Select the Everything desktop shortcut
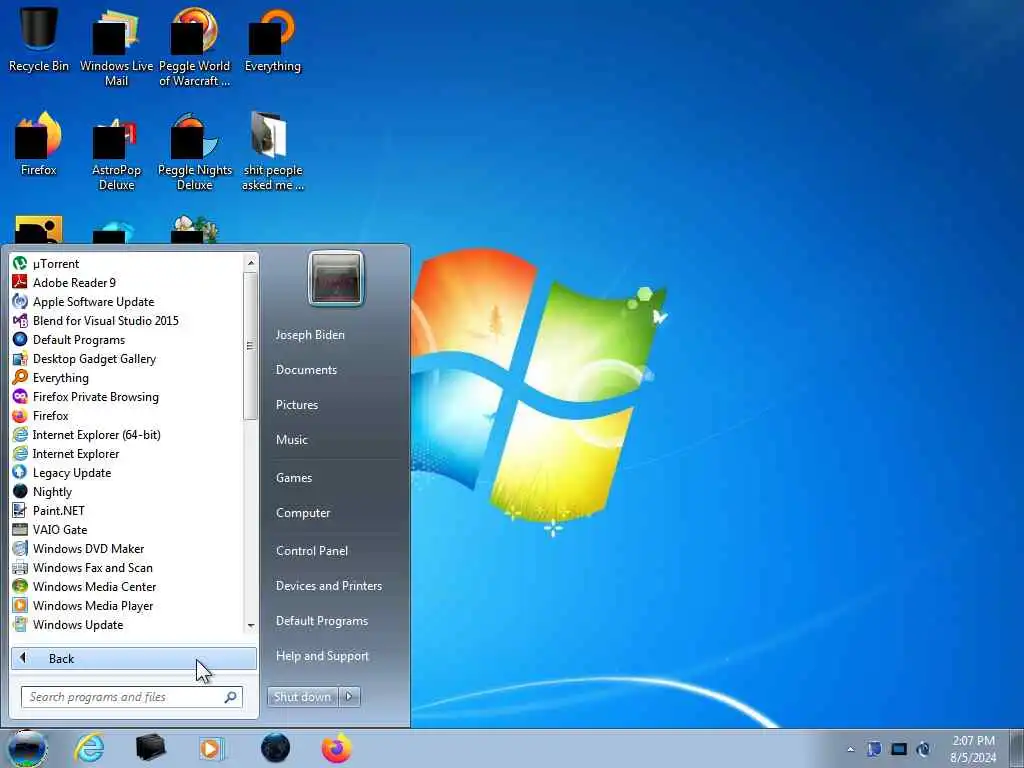 (273, 39)
